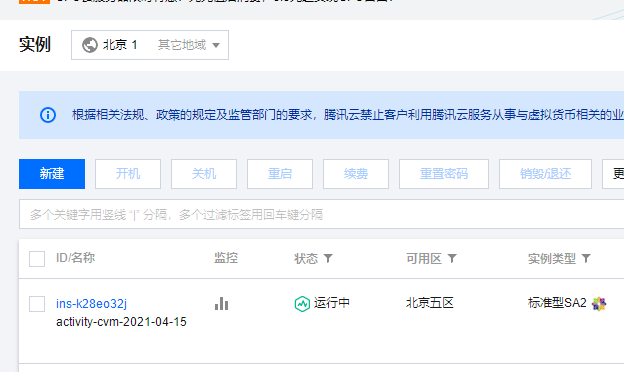624x372 pixels.
Task: Select the 北京 1 region
Action: 120,45
